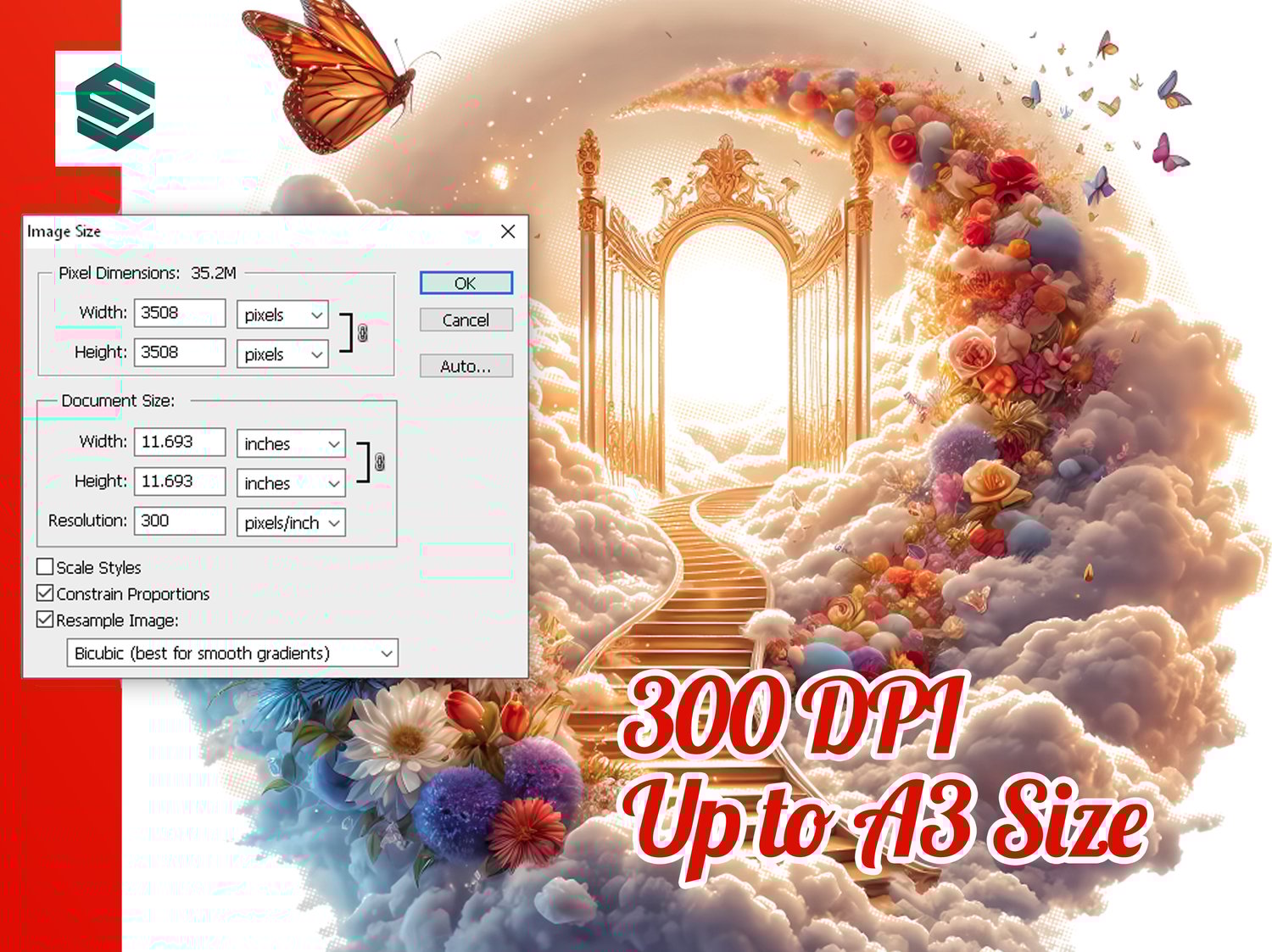
Task: Click the Cancel button
Action: tap(466, 320)
